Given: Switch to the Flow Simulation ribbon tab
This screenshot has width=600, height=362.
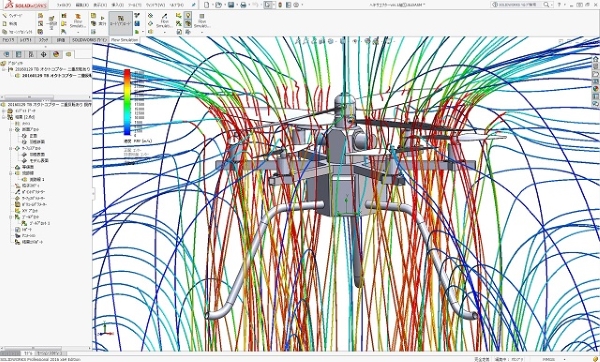Looking at the screenshot, I should tap(124, 40).
